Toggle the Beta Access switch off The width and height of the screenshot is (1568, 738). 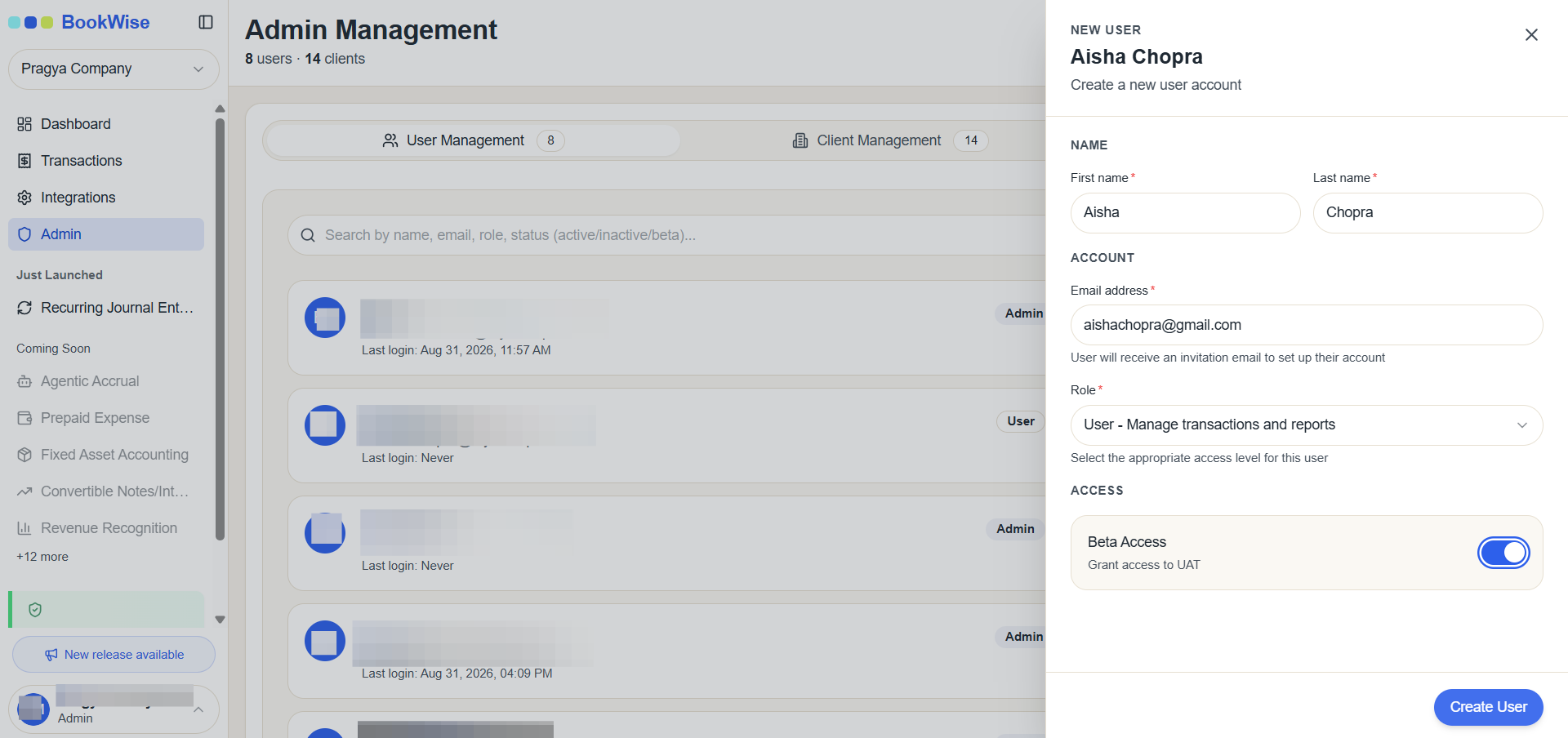(1503, 553)
